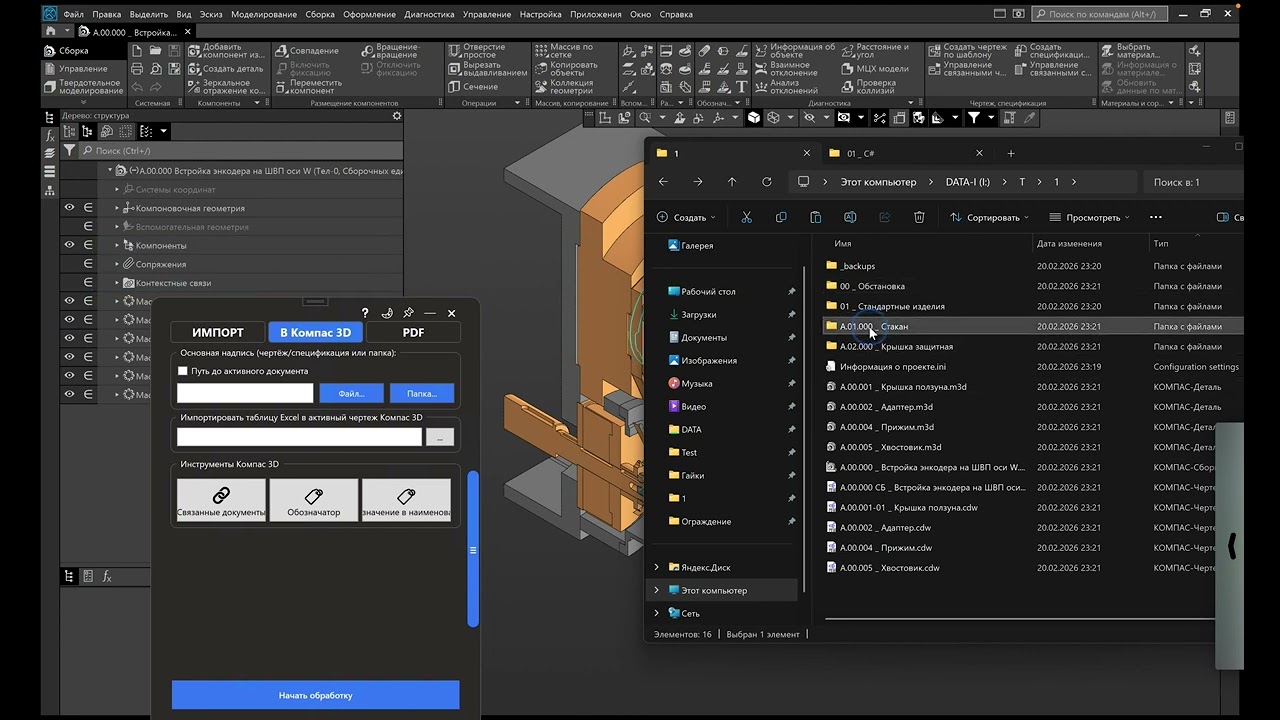1280x720 pixels.
Task: Click the Explorer refresh arrow icon
Action: [x=766, y=182]
